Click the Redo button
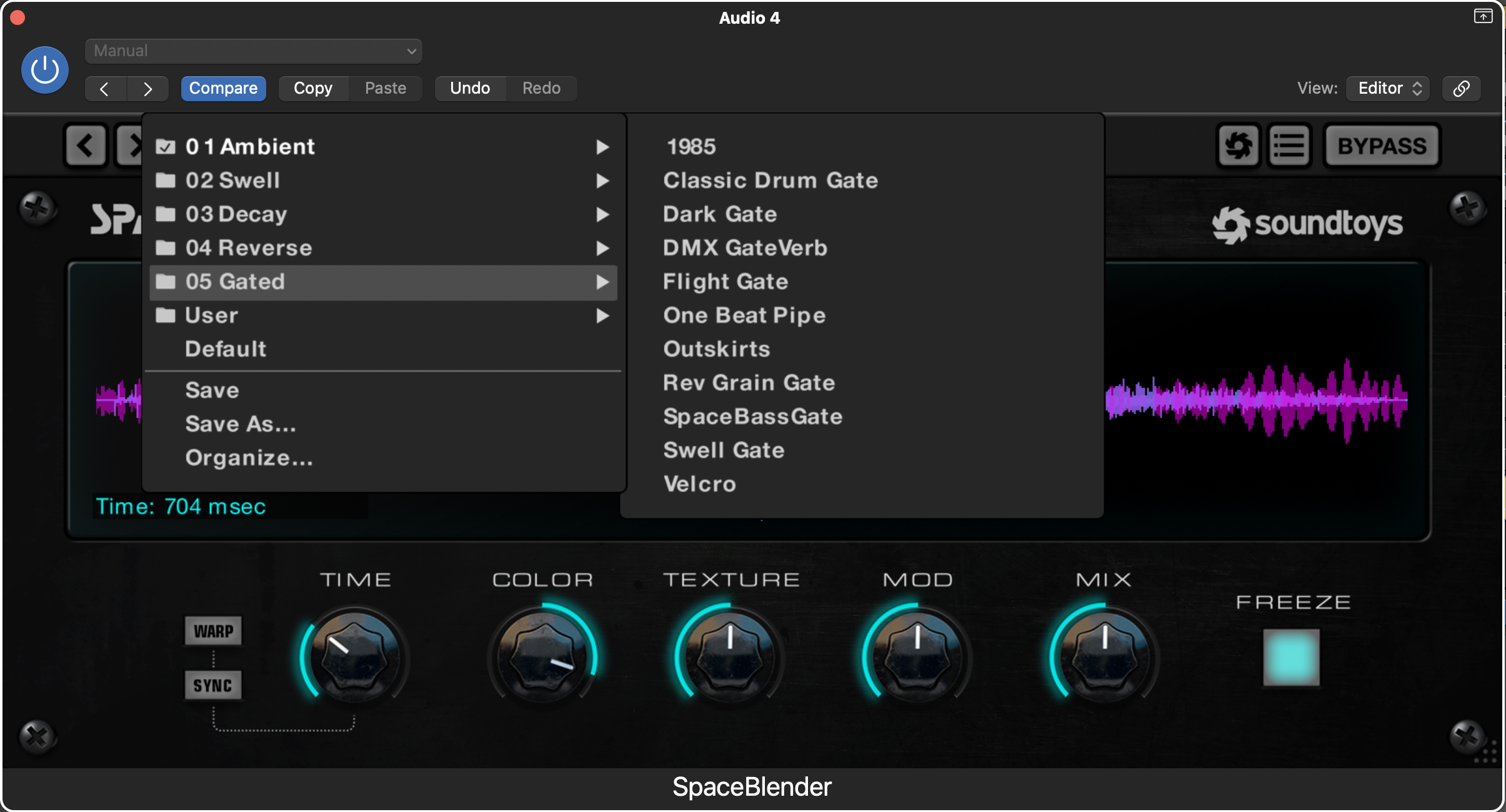Screen dimensions: 1506x812 [x=541, y=88]
